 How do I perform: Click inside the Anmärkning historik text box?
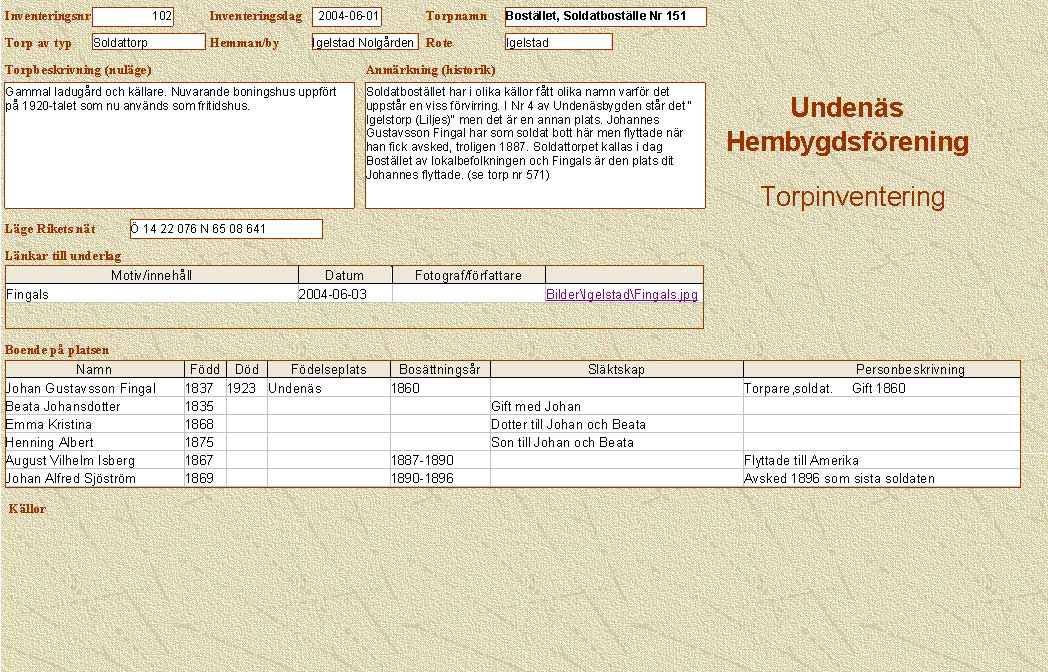pos(535,146)
